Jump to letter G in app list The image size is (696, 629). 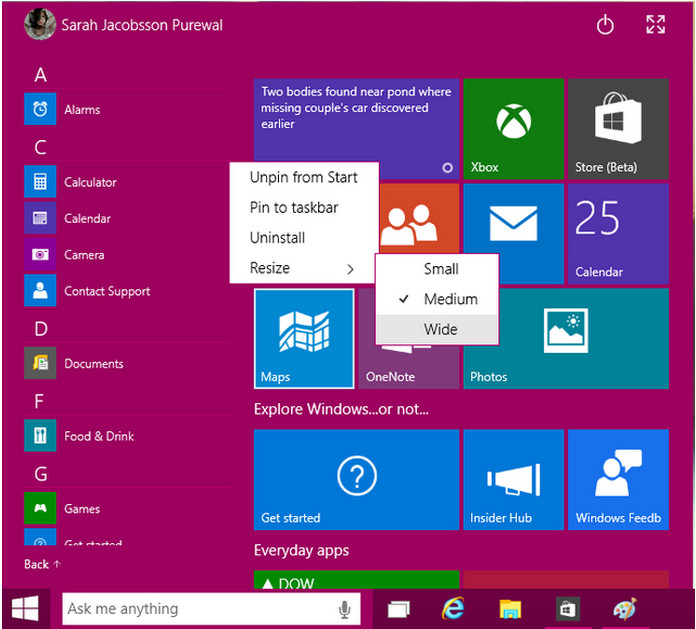pyautogui.click(x=41, y=474)
